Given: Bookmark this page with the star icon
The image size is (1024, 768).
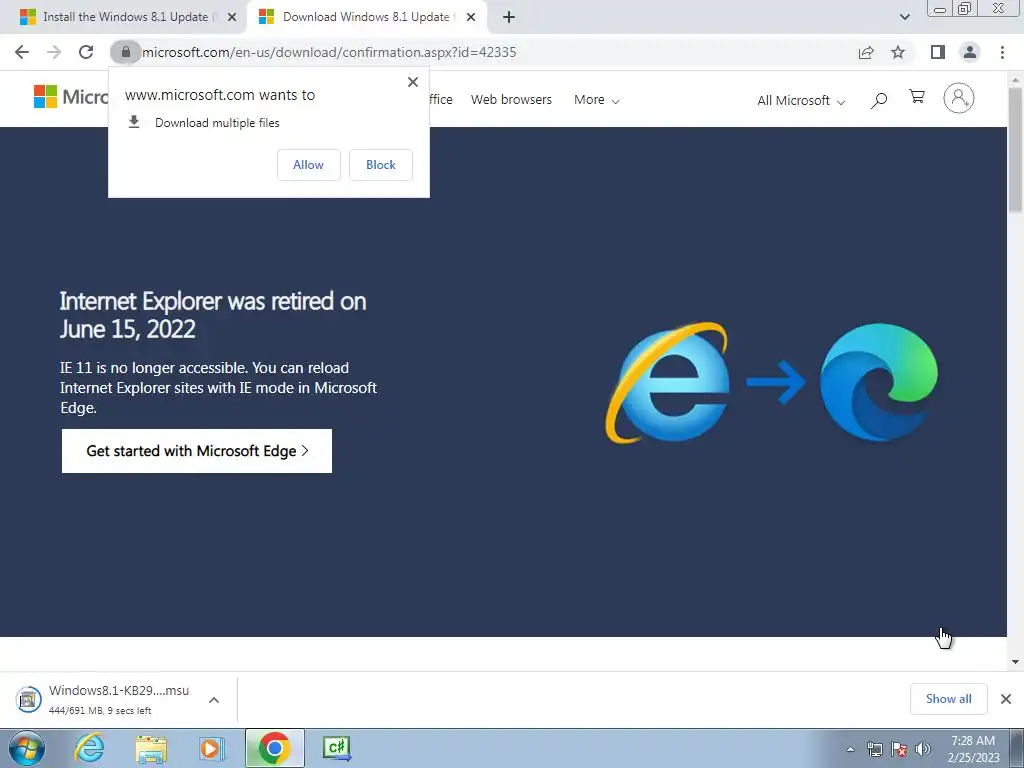Looking at the screenshot, I should pyautogui.click(x=898, y=52).
